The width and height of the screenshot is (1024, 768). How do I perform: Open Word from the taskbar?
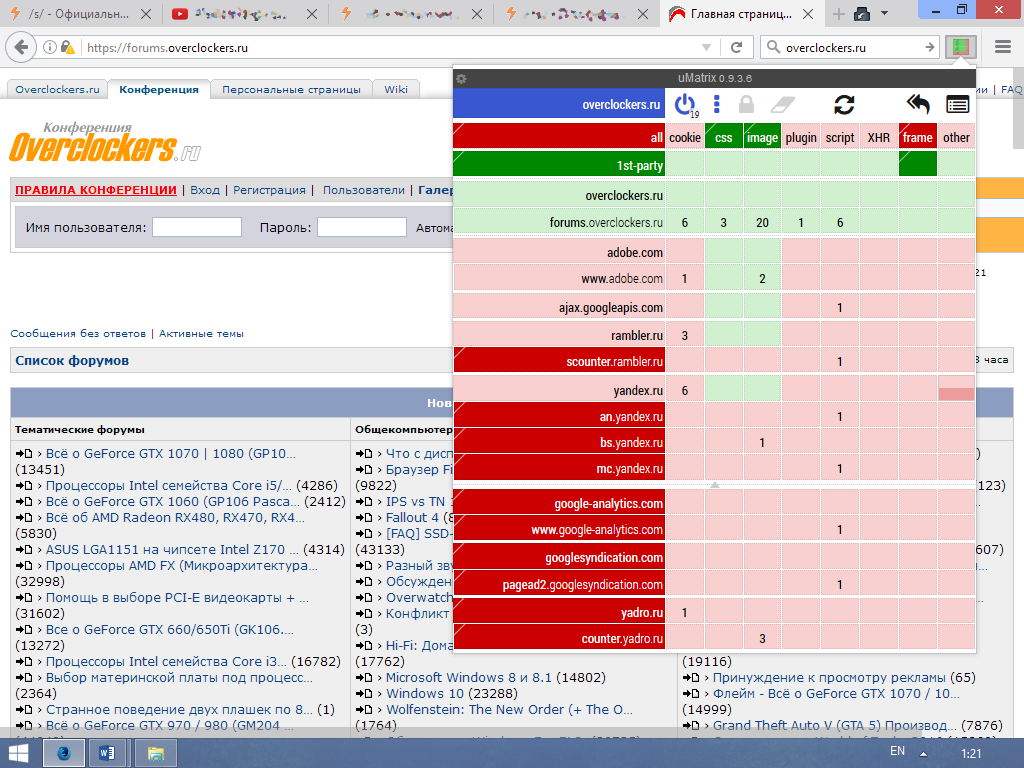tap(107, 754)
